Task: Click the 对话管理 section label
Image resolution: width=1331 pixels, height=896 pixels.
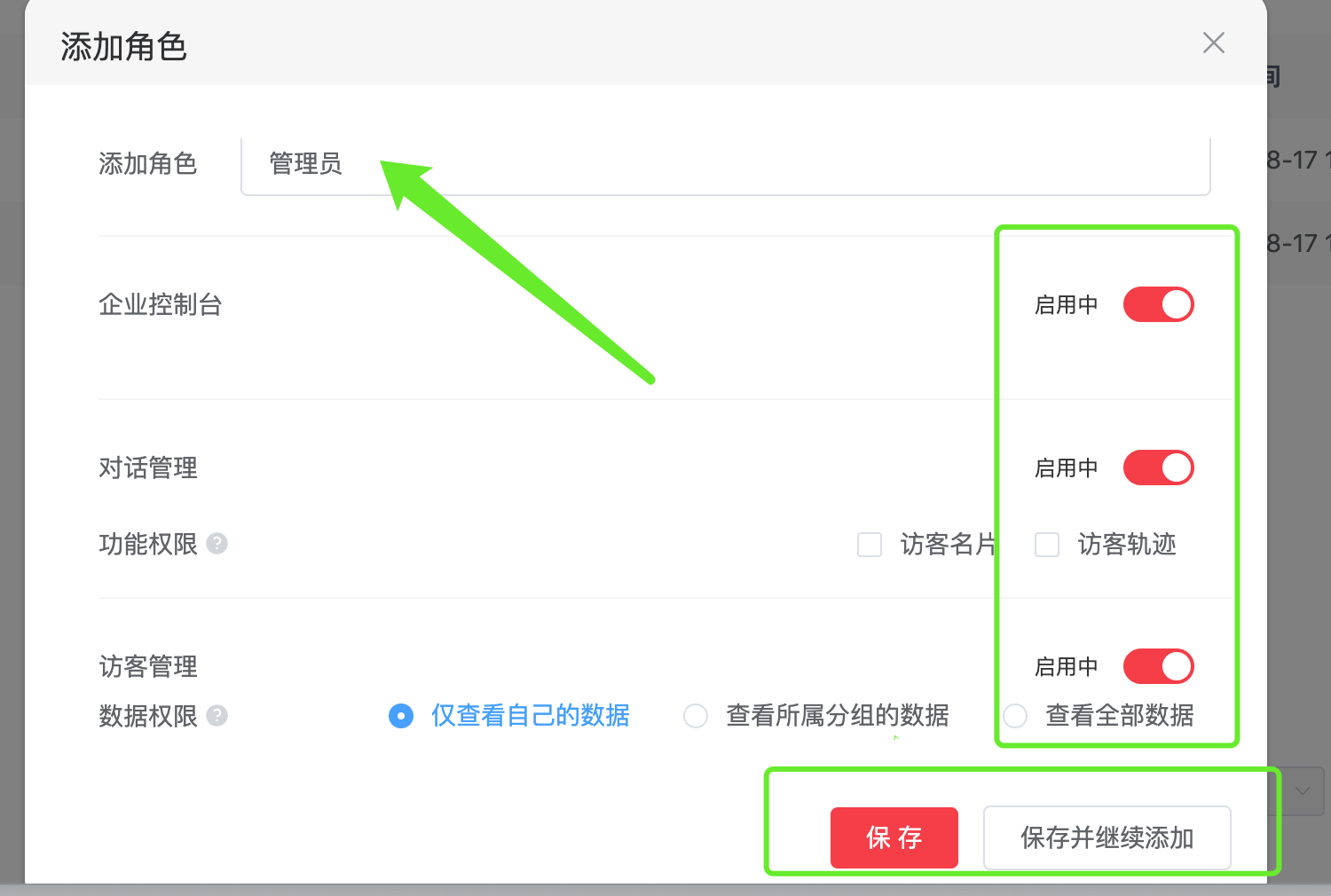Action: (x=148, y=468)
